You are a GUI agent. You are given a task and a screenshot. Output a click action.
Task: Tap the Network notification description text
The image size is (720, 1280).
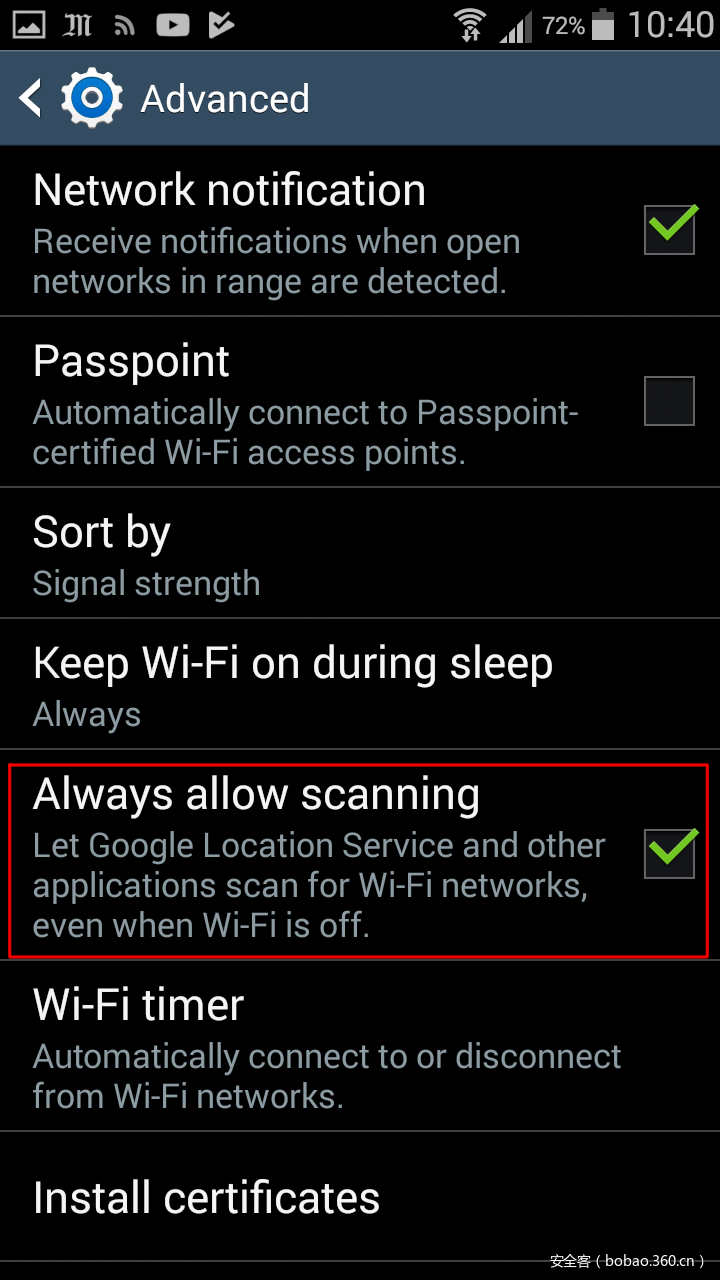(277, 262)
